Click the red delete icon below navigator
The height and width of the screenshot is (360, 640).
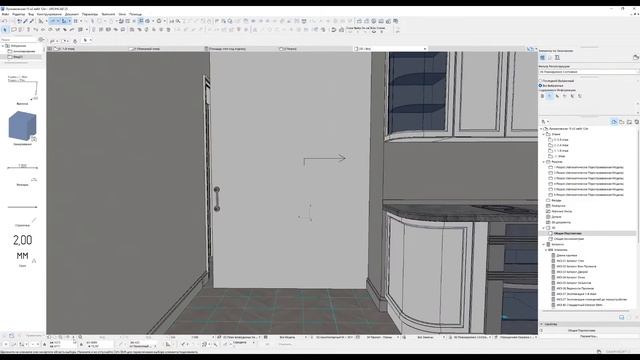[x=636, y=317]
